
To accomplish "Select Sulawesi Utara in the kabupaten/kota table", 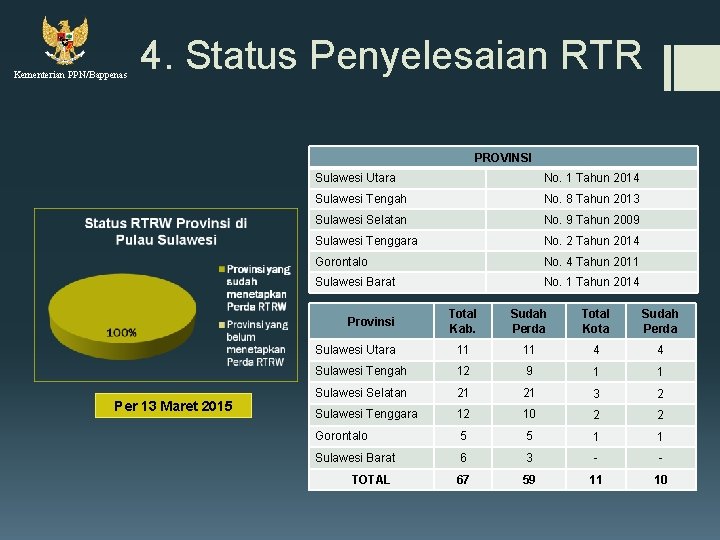I will click(355, 350).
